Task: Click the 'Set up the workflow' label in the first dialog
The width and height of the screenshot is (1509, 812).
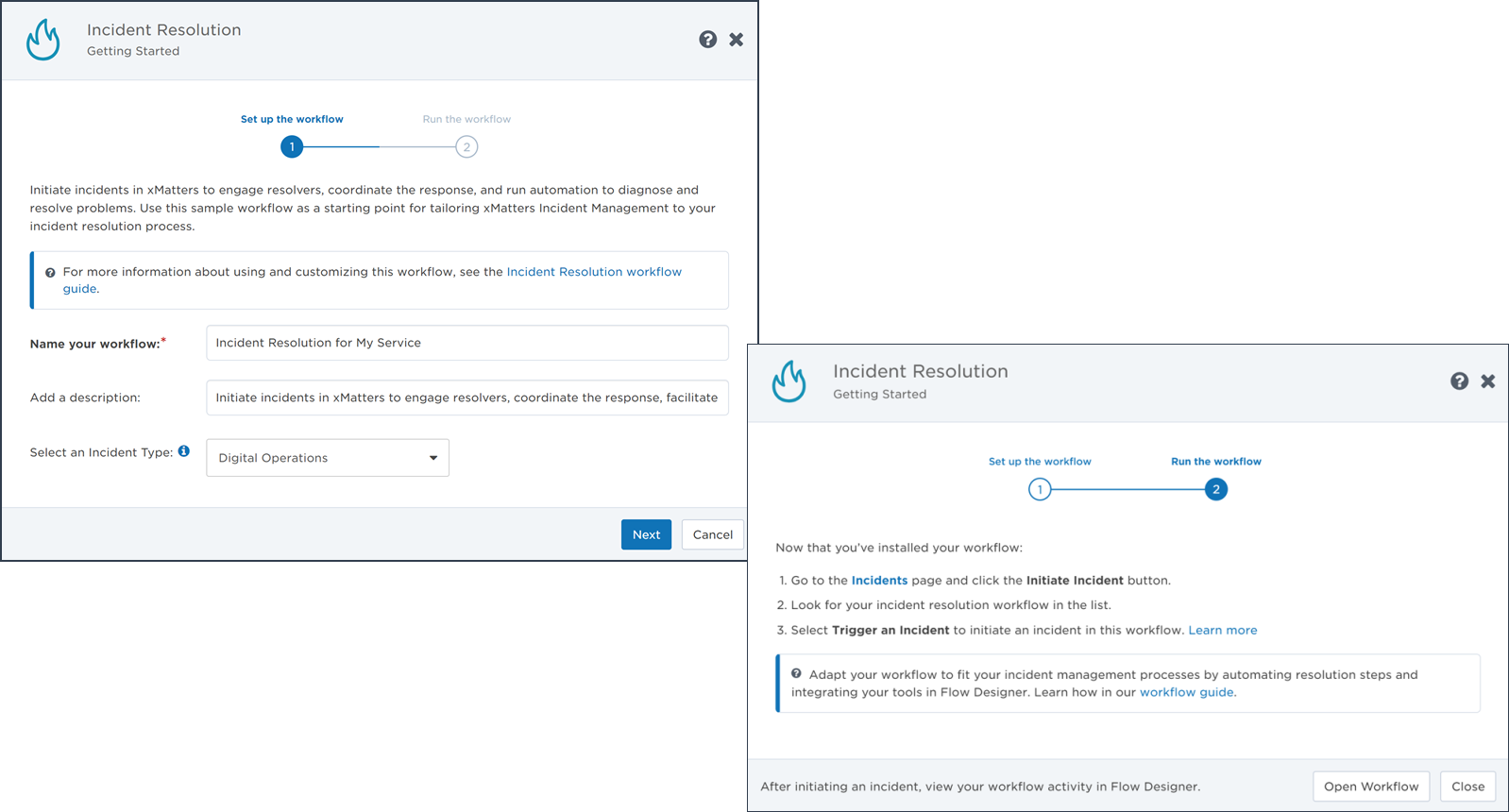Action: click(x=292, y=119)
